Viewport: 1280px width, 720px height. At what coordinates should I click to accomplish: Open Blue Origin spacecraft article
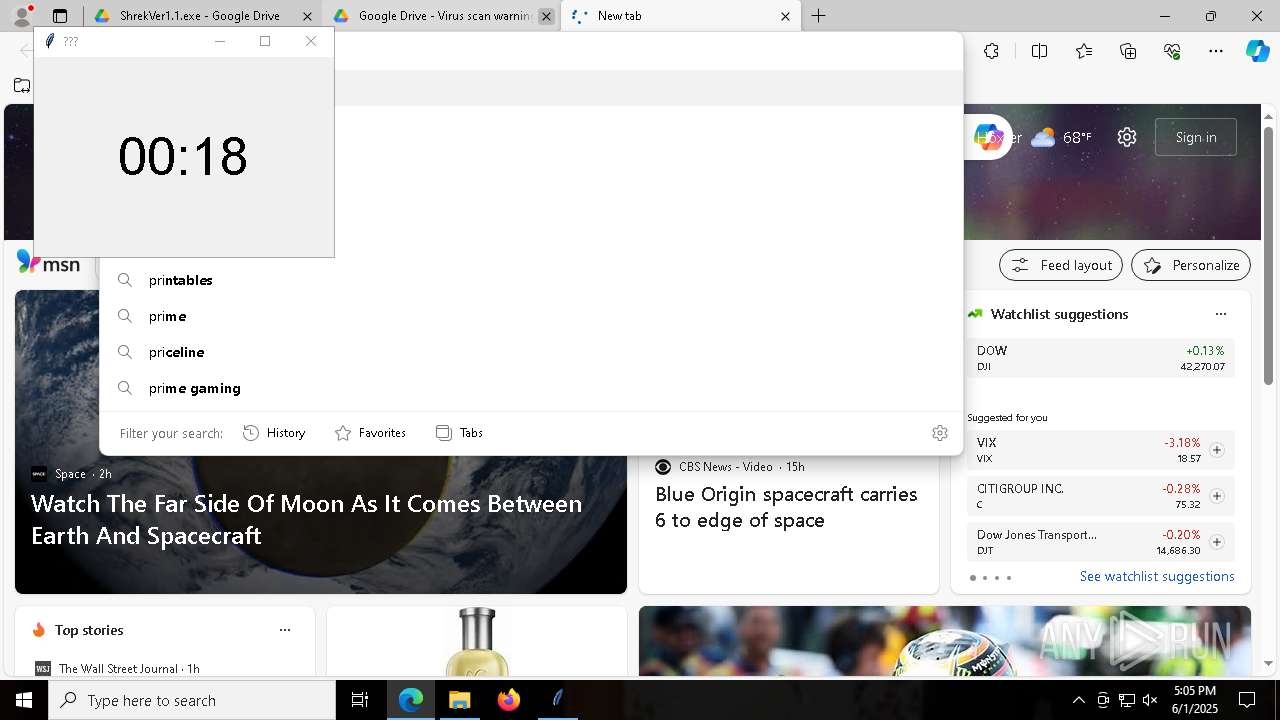click(786, 507)
